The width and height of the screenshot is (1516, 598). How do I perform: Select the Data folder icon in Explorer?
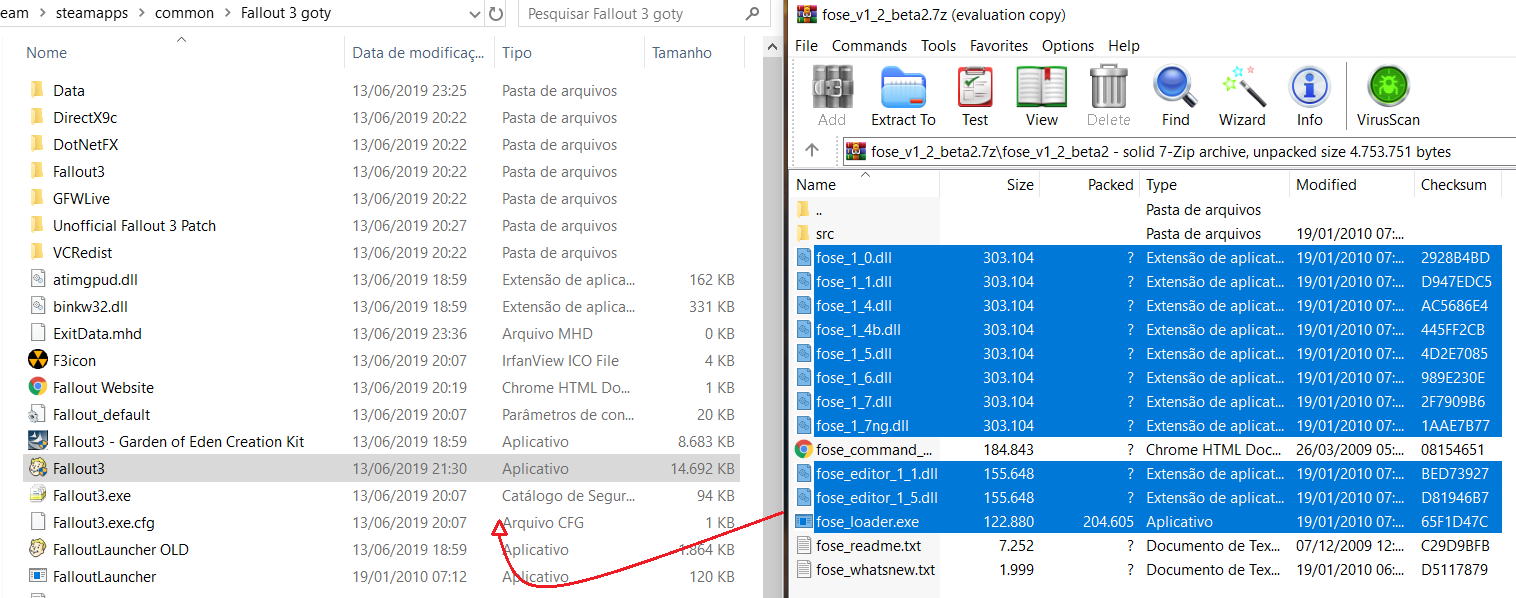38,90
